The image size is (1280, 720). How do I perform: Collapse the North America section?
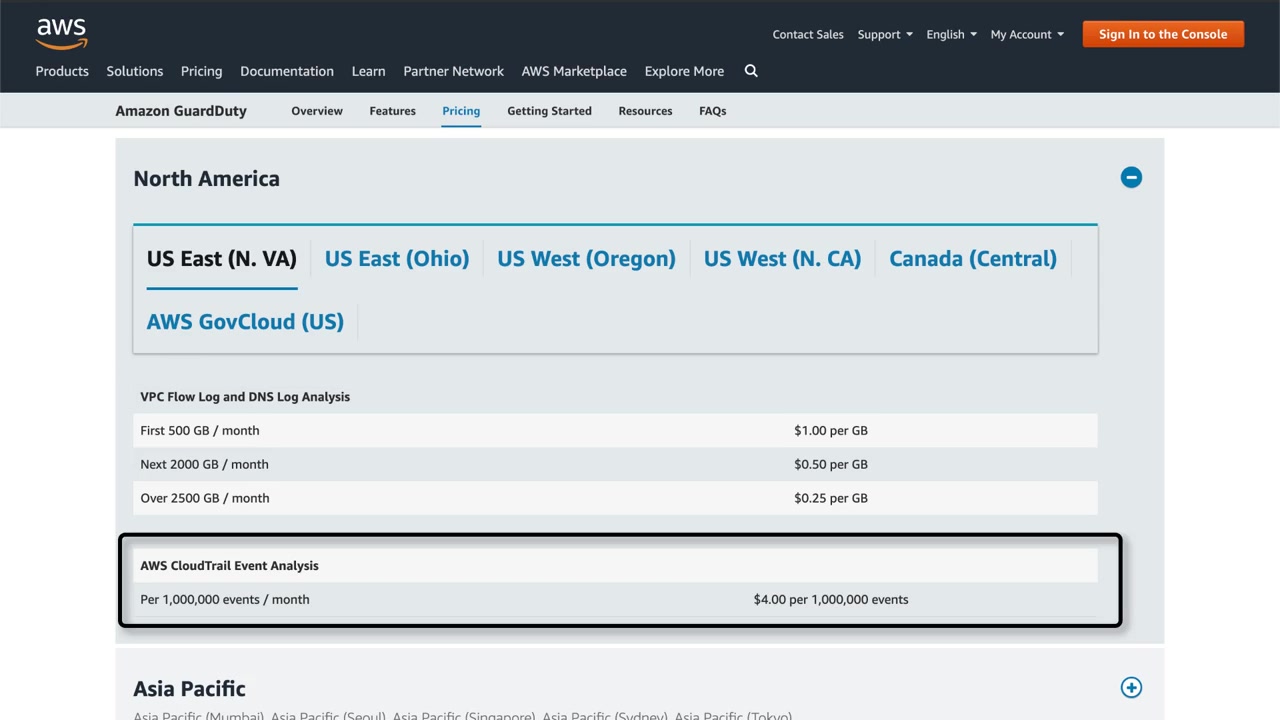coord(1131,178)
